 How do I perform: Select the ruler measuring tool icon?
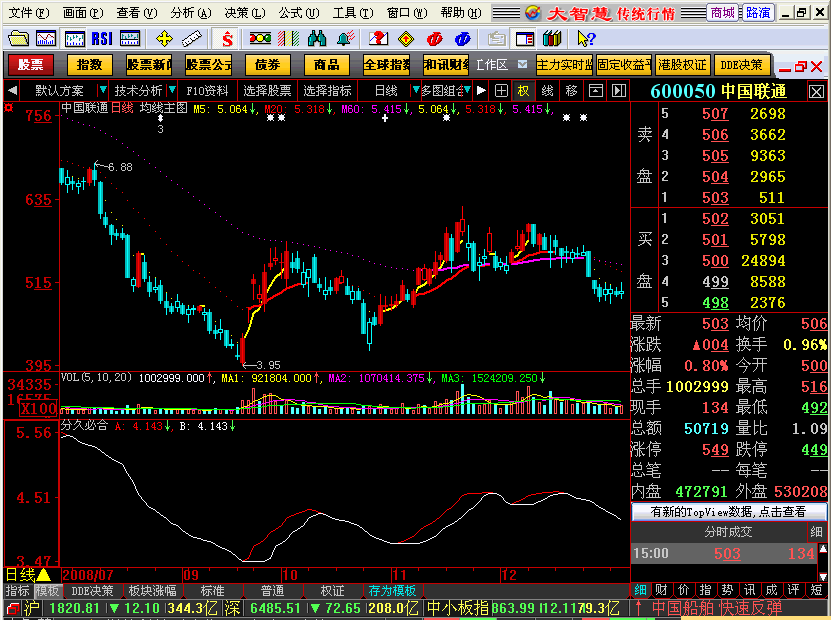coord(191,39)
